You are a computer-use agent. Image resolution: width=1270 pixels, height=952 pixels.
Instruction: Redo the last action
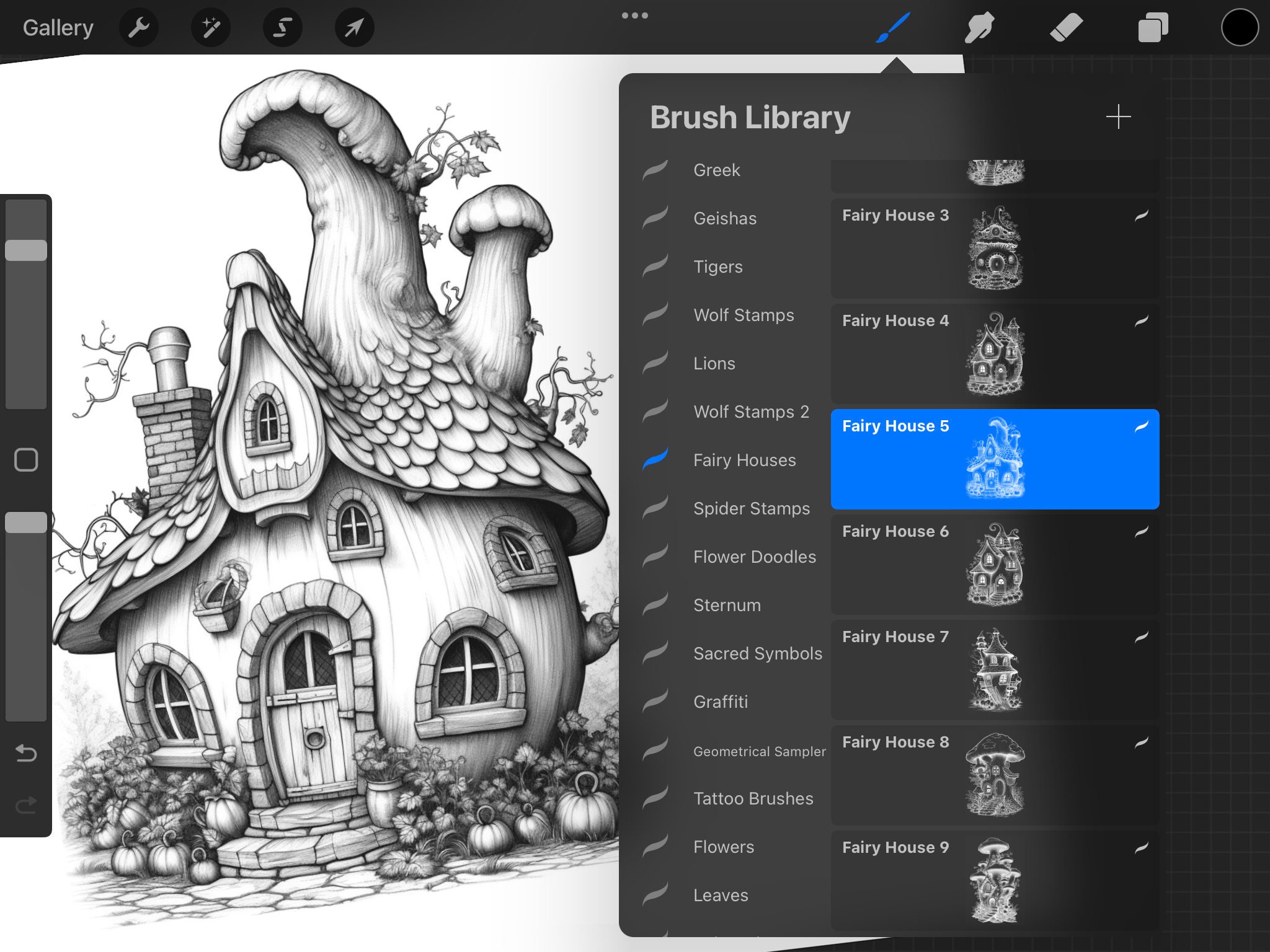[26, 805]
